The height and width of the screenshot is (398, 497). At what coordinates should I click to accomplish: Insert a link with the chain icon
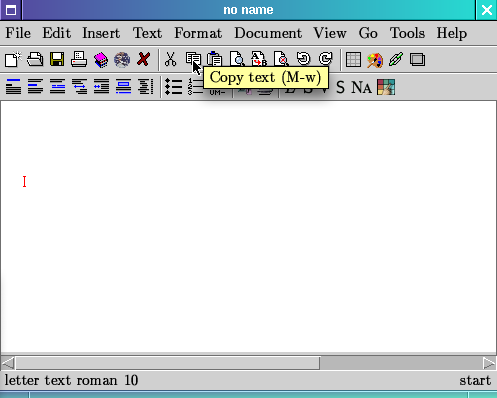tap(396, 60)
